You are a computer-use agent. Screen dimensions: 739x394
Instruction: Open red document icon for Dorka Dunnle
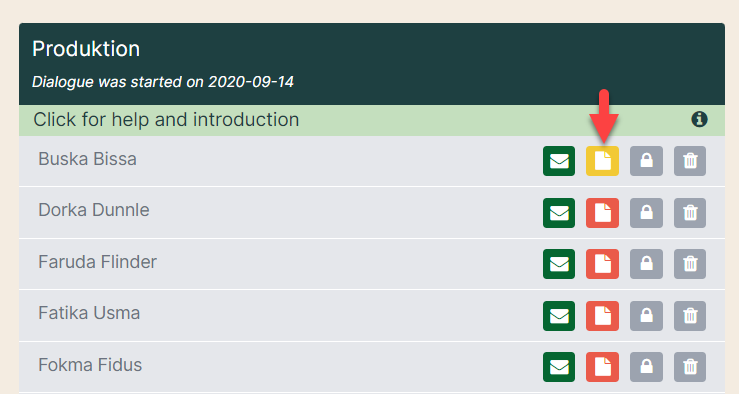click(602, 213)
